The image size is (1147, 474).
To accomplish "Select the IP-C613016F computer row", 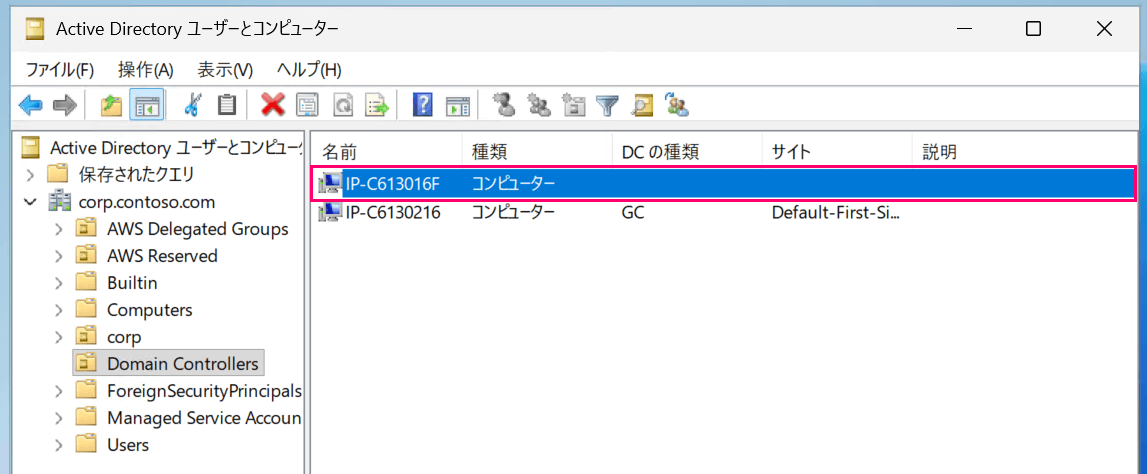I will [724, 183].
